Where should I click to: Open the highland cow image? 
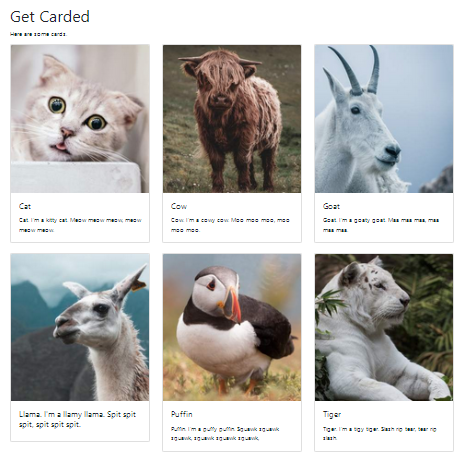coord(232,119)
